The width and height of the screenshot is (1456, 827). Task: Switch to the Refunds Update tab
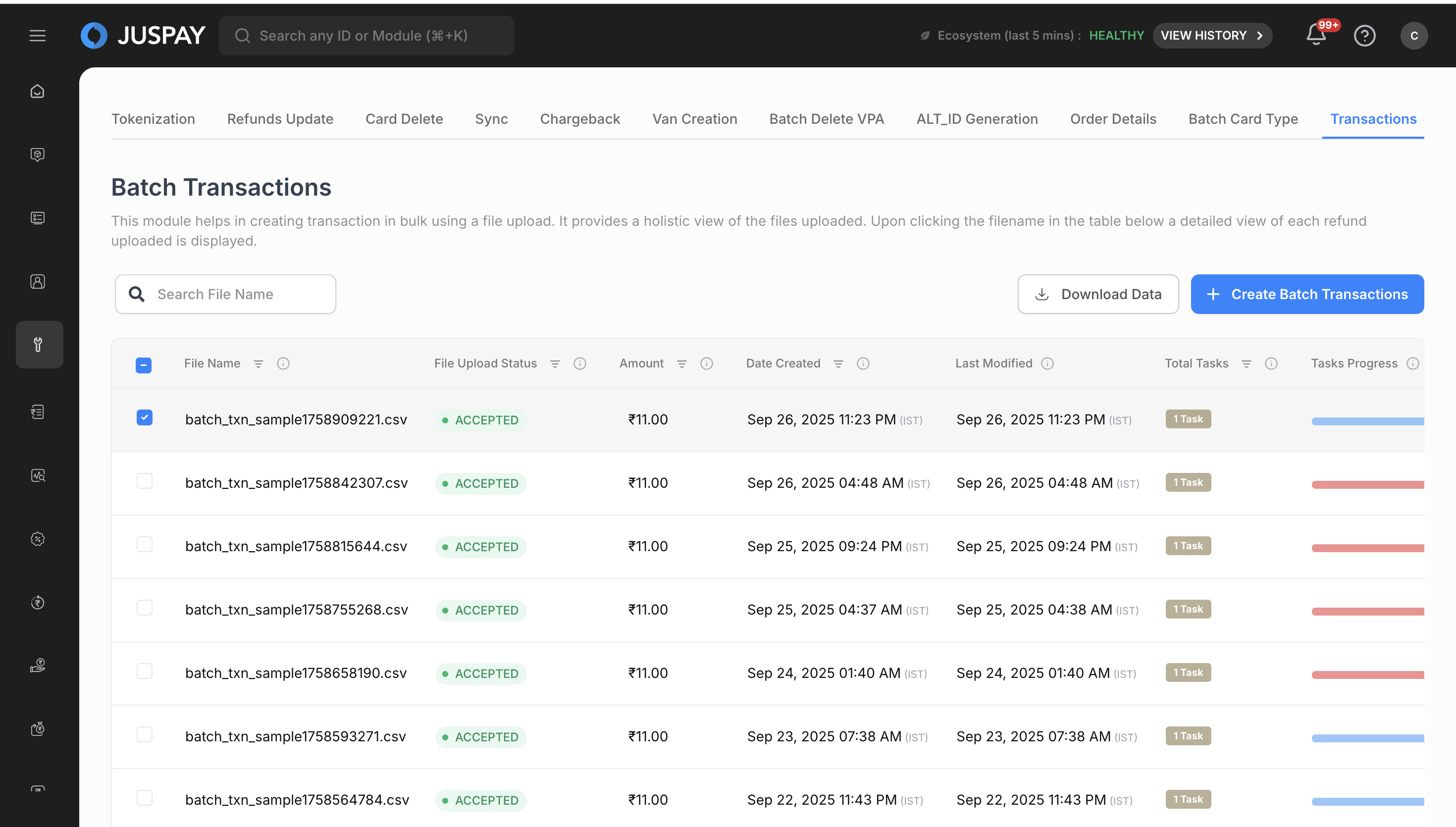point(280,119)
